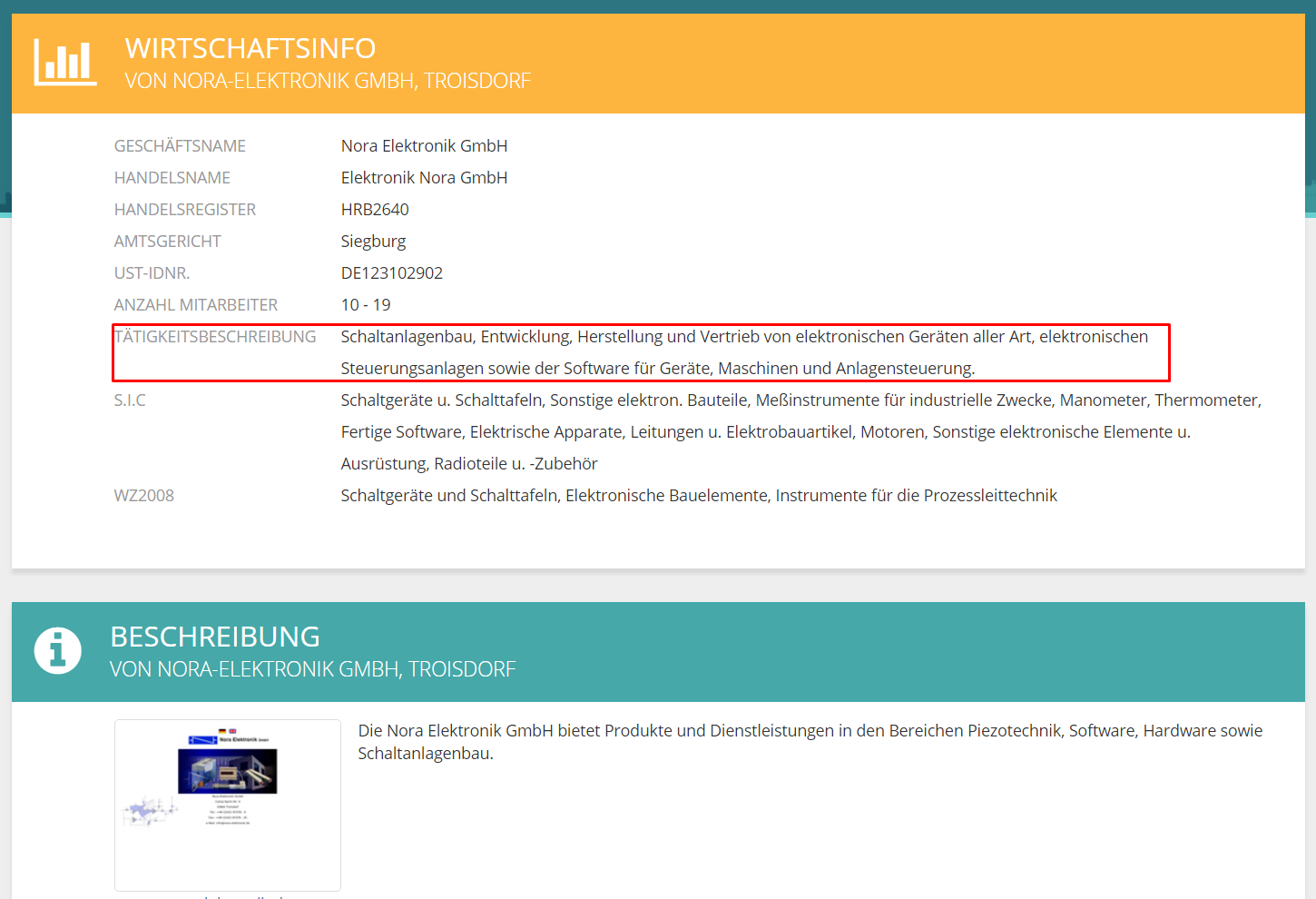Click the HANDELSREGISTER label
The width and height of the screenshot is (1316, 899).
(x=185, y=210)
